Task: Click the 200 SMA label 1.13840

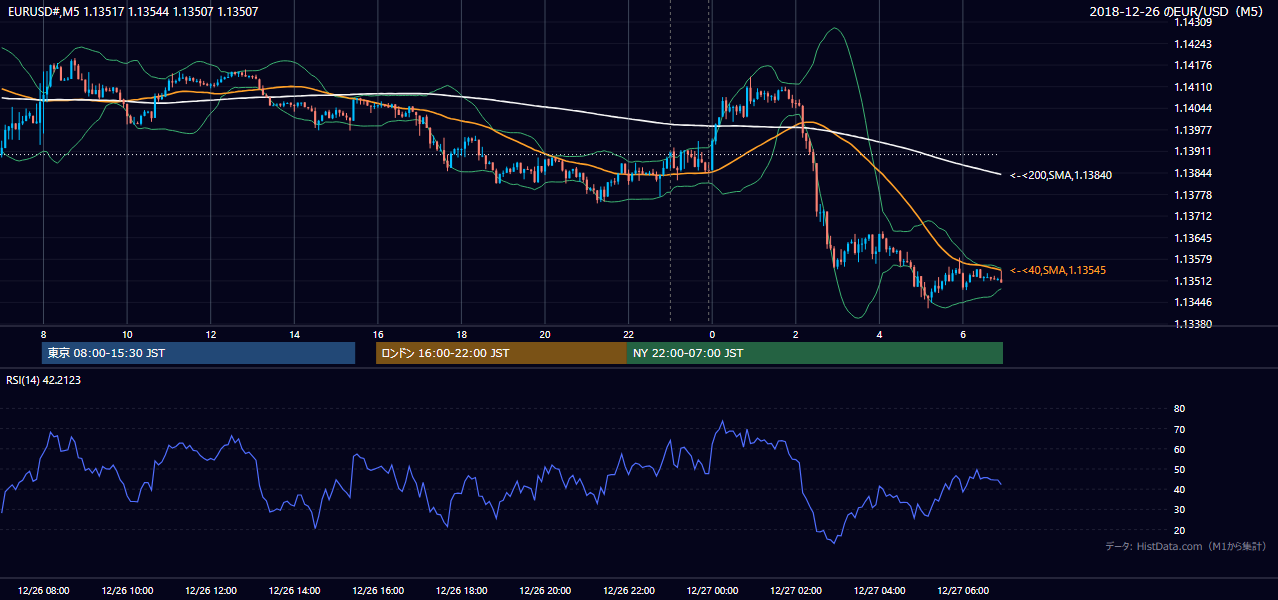Action: click(1061, 175)
